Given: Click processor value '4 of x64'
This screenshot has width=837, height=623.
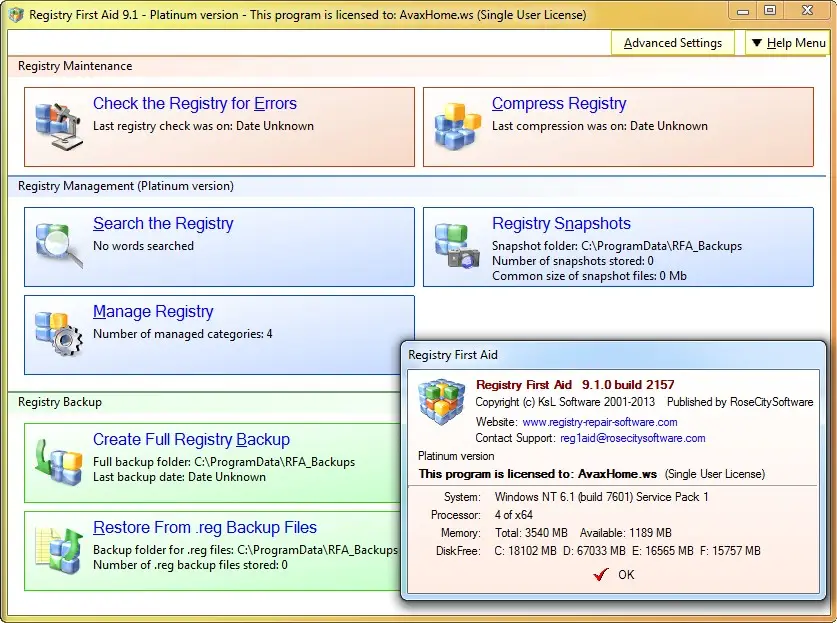Looking at the screenshot, I should 514,515.
